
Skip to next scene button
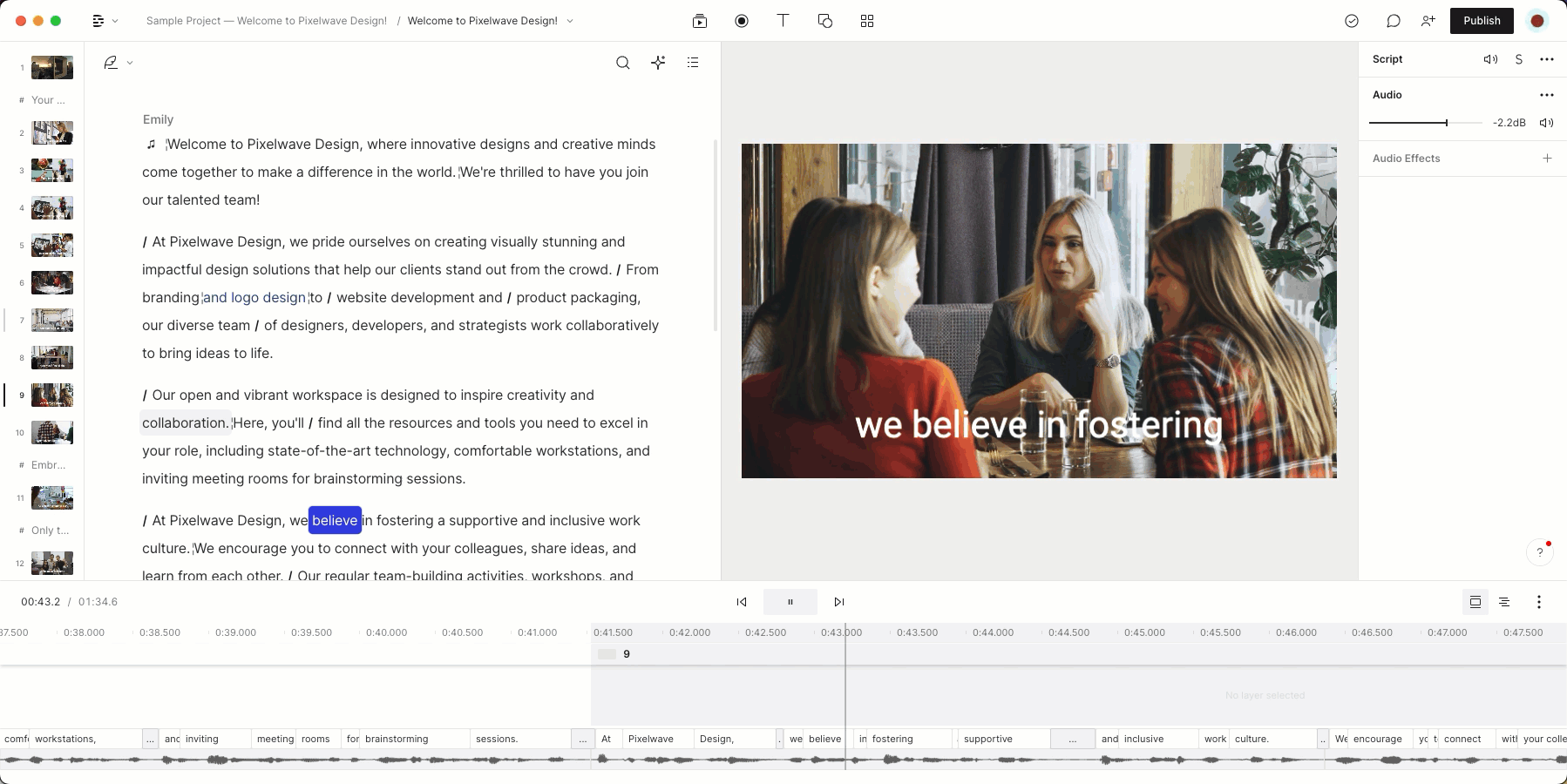pos(839,602)
